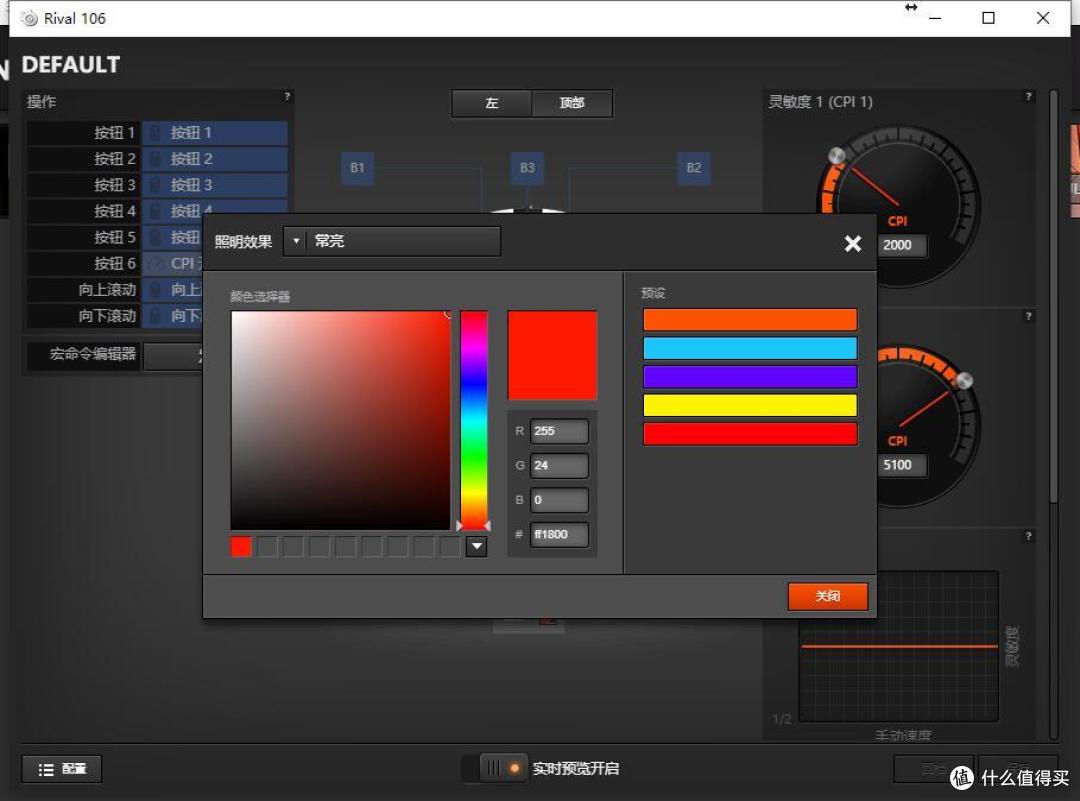This screenshot has height=801, width=1080.
Task: Select the B1 button marker
Action: (357, 168)
